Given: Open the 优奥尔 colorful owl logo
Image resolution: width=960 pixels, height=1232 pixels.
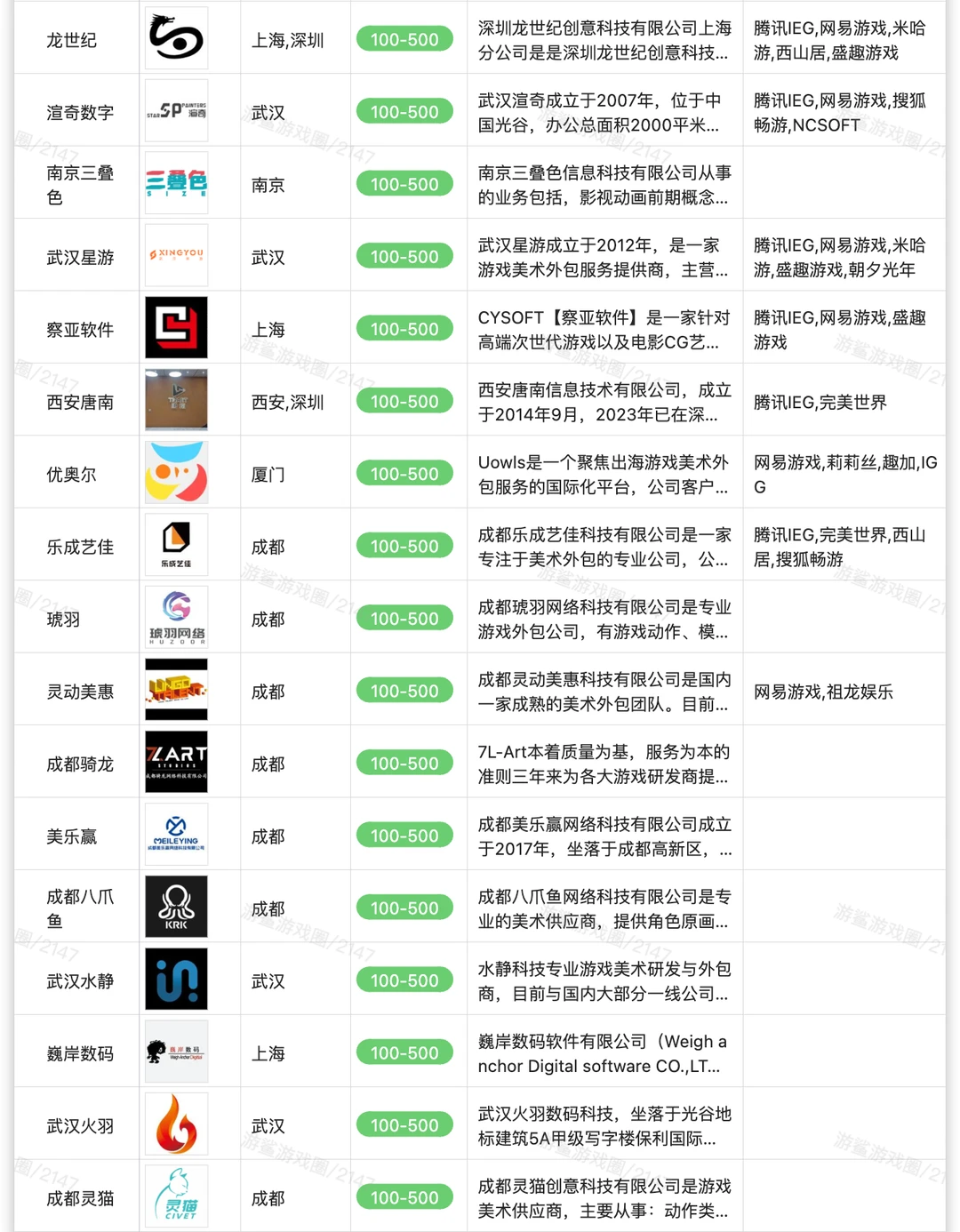Looking at the screenshot, I should pyautogui.click(x=176, y=473).
